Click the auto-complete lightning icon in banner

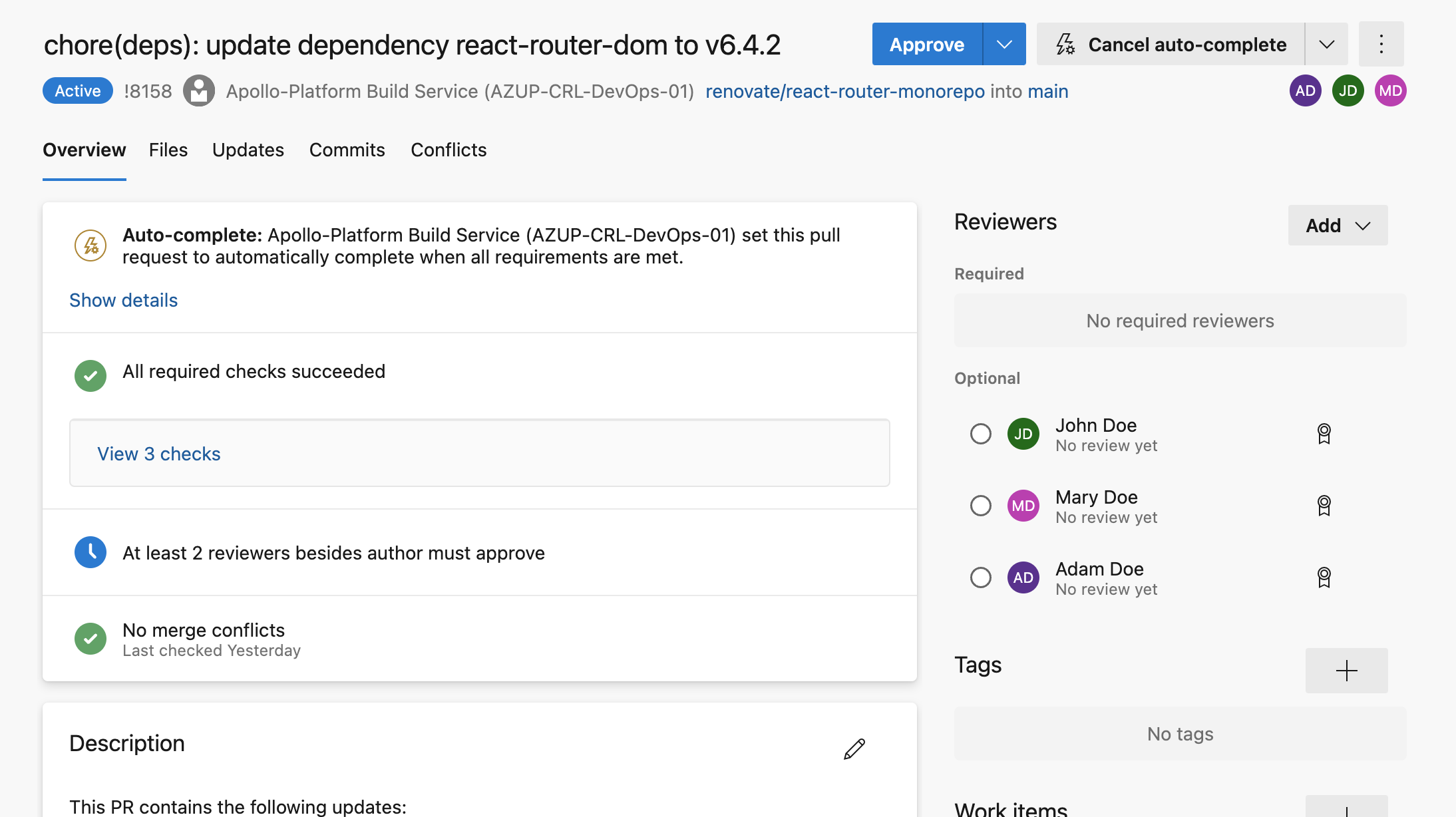click(91, 245)
